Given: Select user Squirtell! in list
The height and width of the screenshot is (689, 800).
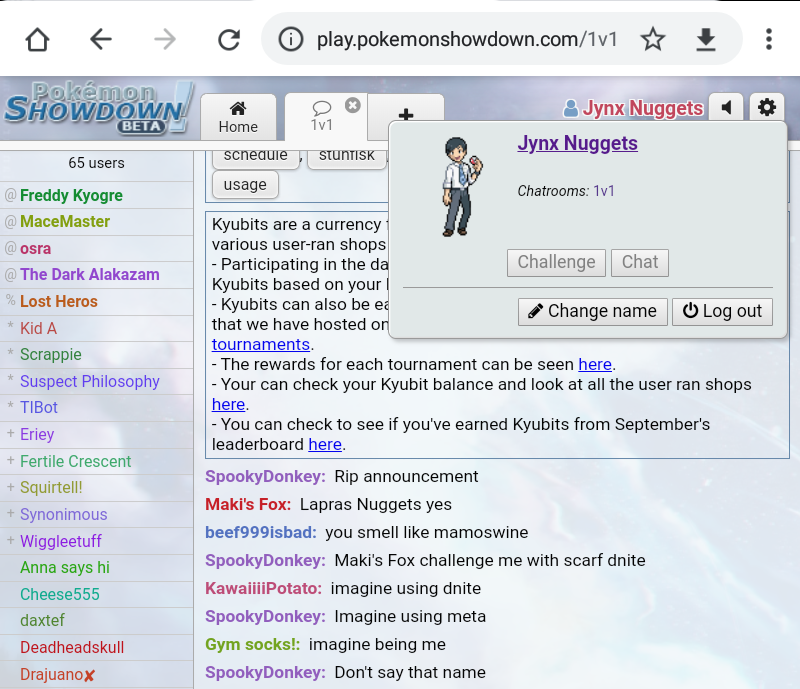Looking at the screenshot, I should coord(96,487).
